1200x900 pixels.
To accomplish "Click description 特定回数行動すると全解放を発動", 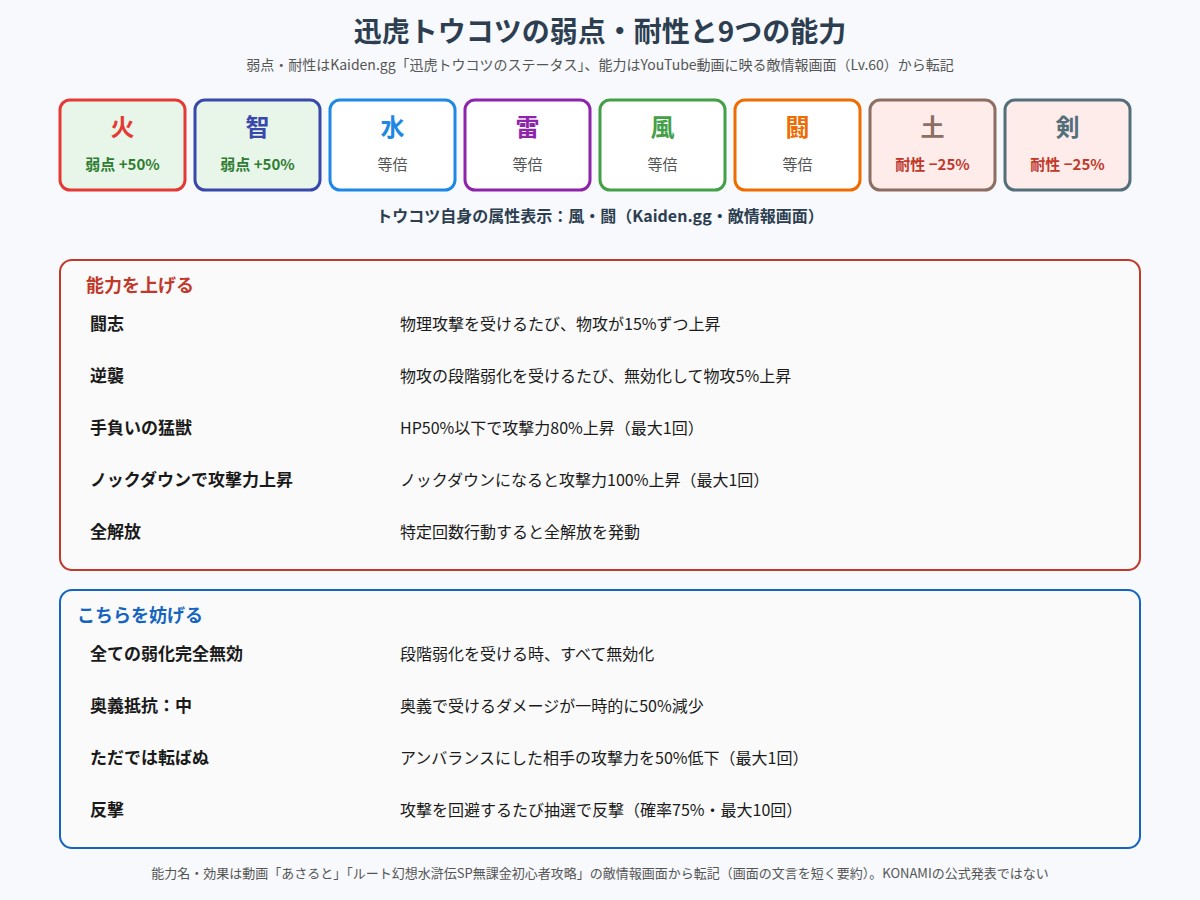I will 520,533.
